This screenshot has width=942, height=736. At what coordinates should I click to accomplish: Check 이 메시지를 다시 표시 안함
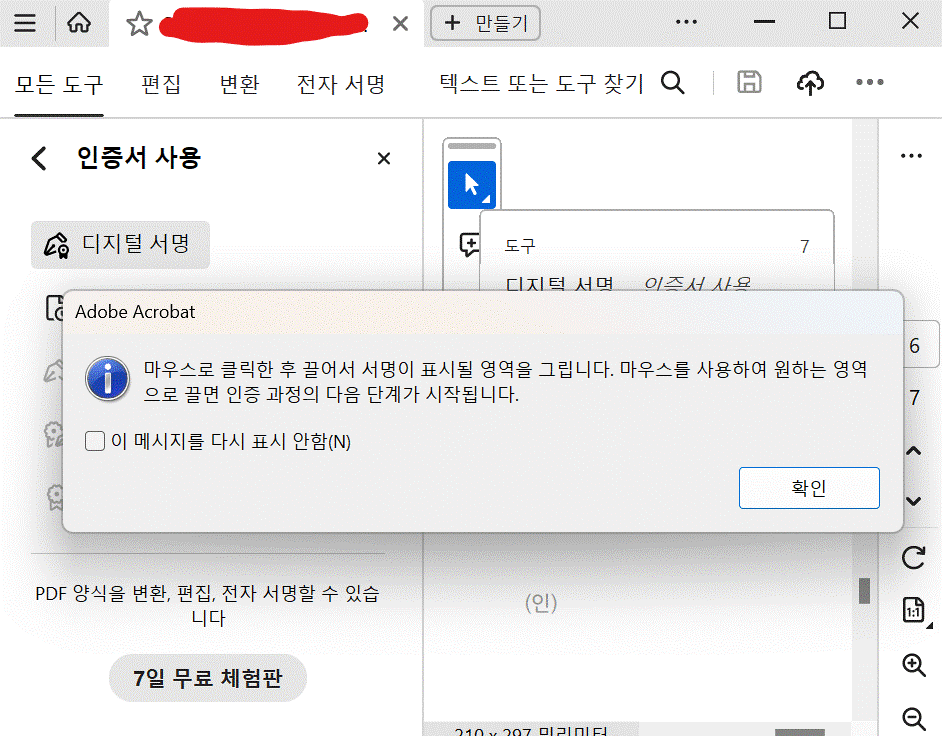(x=95, y=441)
